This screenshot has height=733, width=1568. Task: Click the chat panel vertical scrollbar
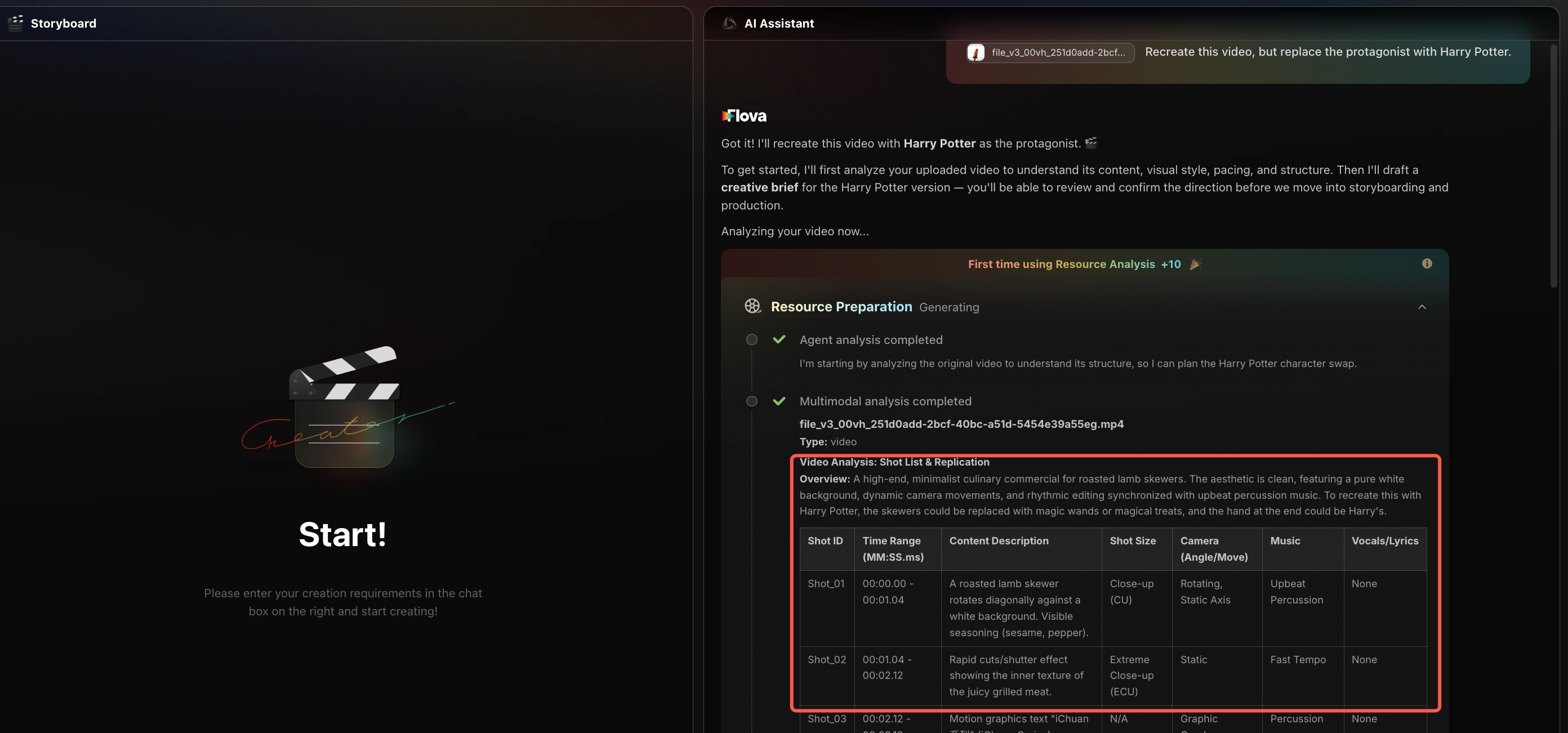1553,164
